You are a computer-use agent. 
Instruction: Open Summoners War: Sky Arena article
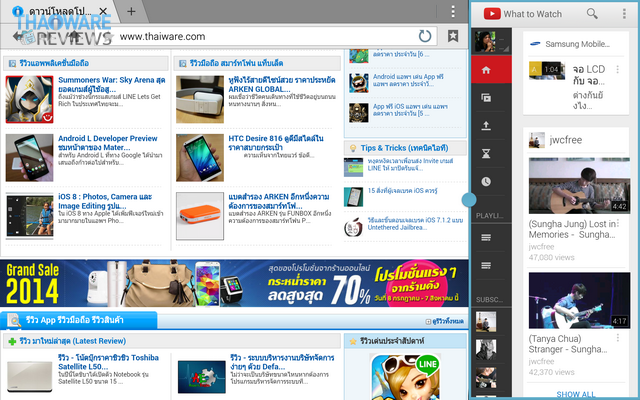click(111, 84)
